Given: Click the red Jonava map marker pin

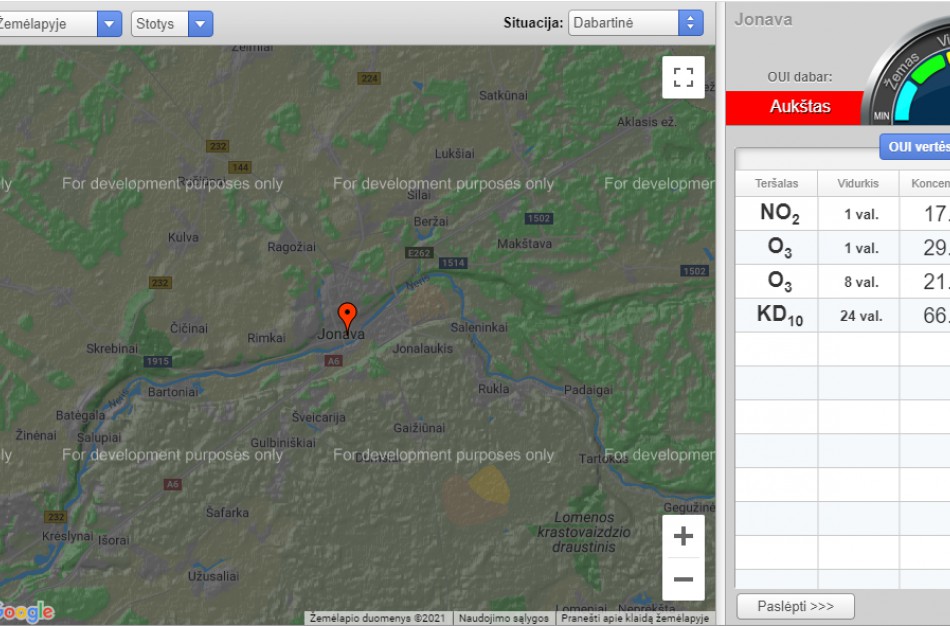Looking at the screenshot, I should [347, 316].
